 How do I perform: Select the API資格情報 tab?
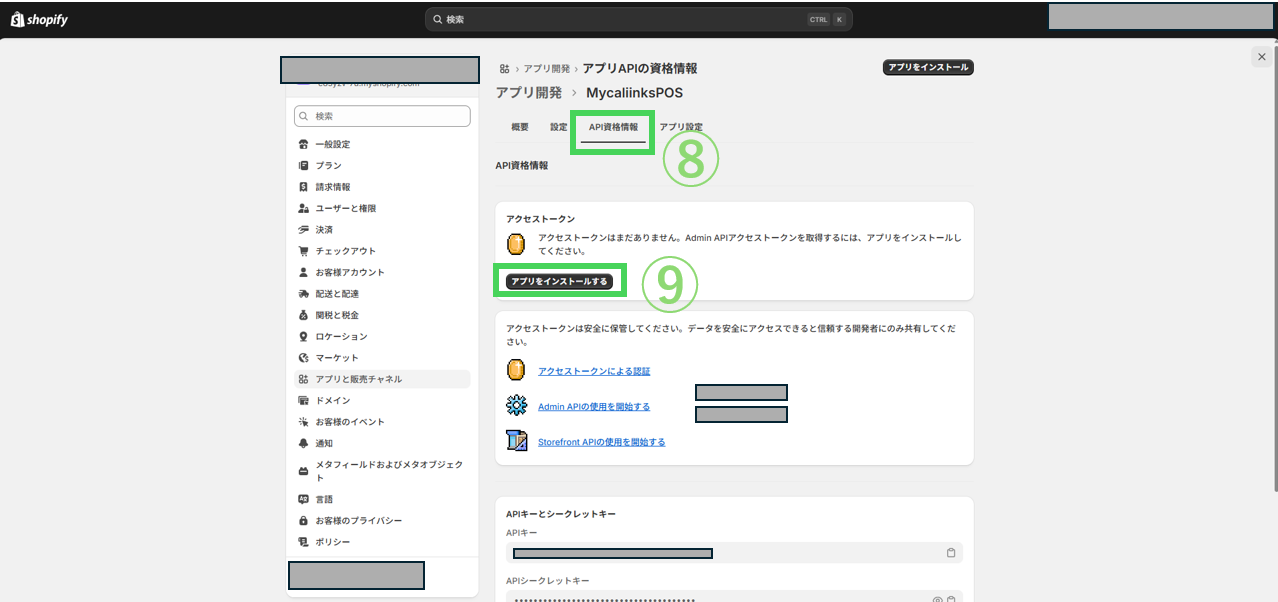[613, 127]
